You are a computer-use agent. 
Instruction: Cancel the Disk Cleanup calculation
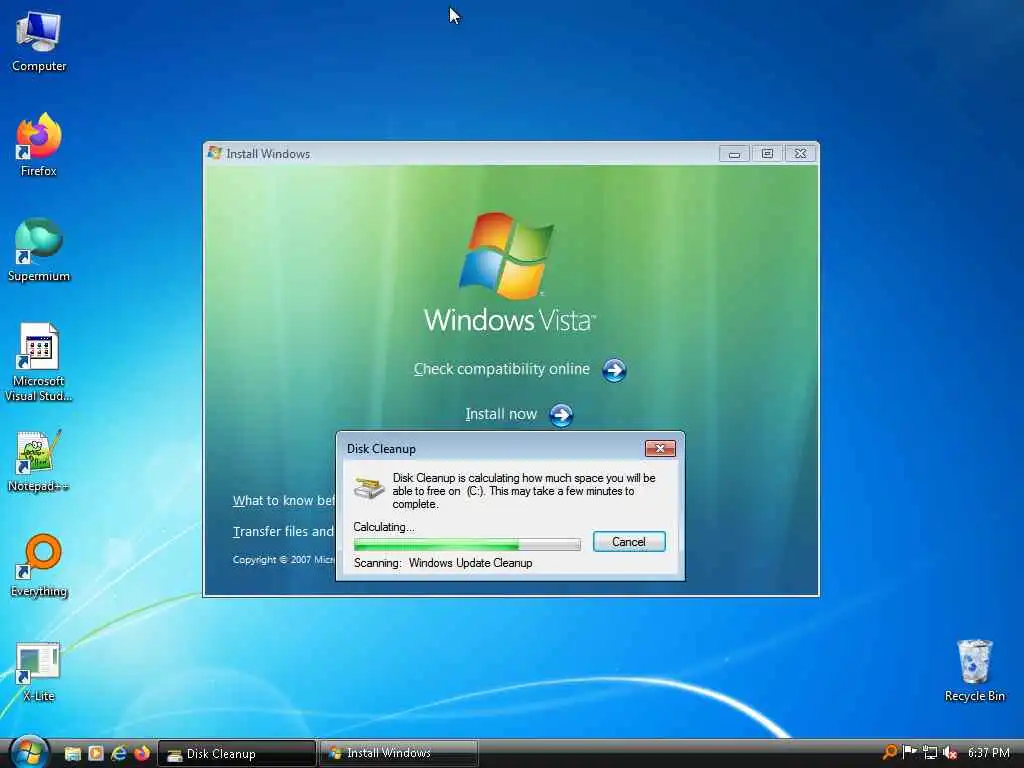click(629, 541)
